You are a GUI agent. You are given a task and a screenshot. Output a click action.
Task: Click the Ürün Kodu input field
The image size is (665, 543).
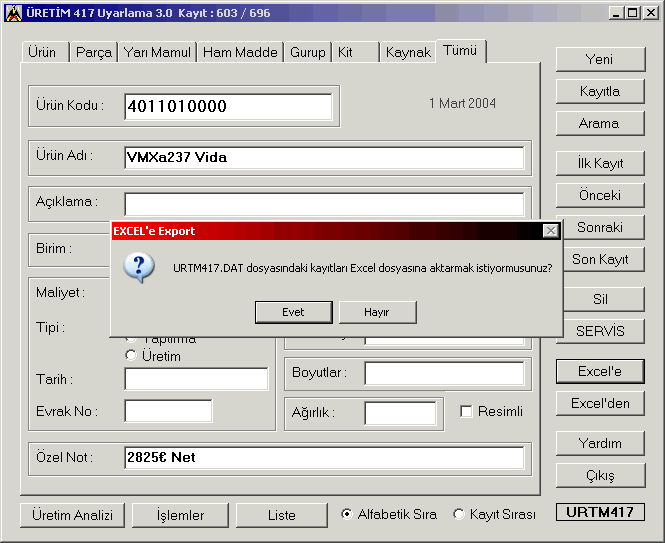[229, 107]
